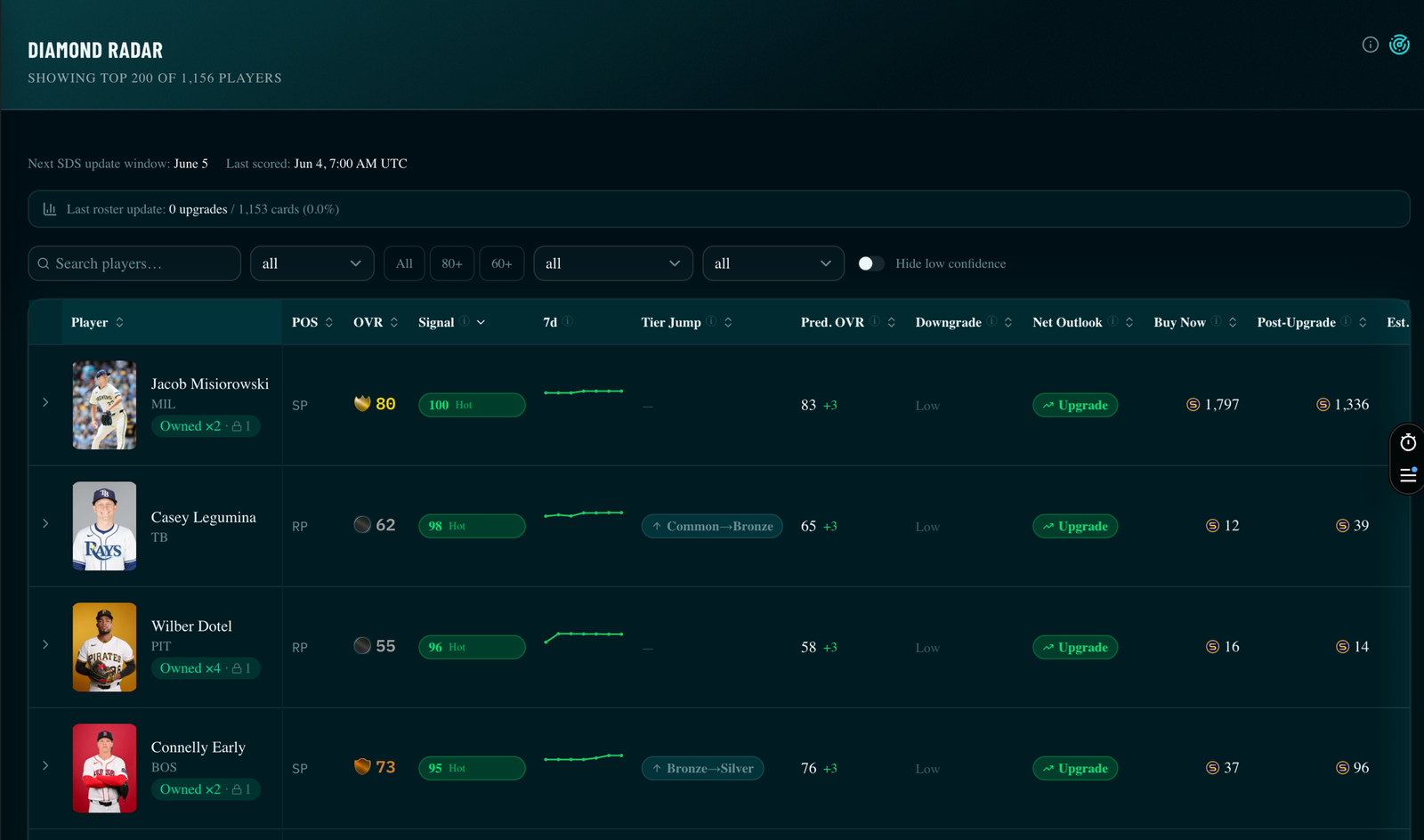The width and height of the screenshot is (1424, 840).
Task: Expand Casey Legumina row
Action: [45, 523]
